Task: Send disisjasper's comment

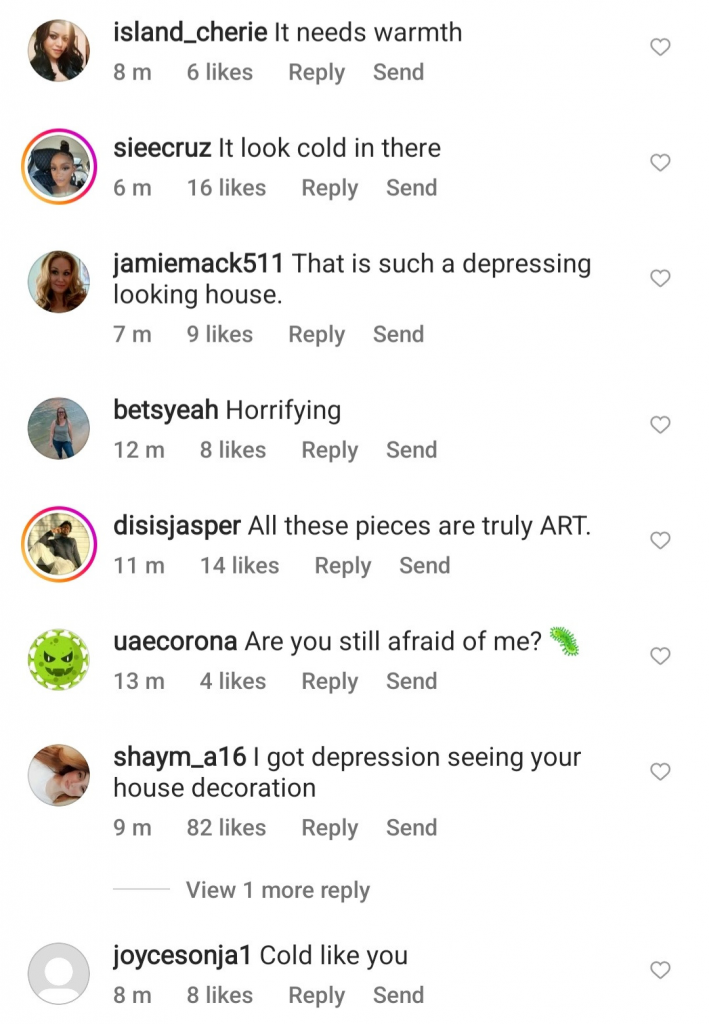Action: [425, 566]
